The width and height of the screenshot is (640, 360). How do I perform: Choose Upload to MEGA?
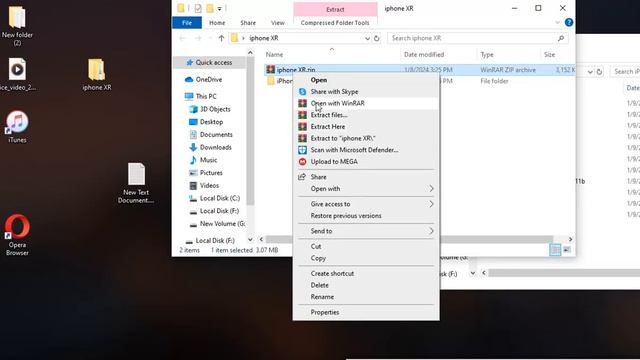[x=334, y=162]
